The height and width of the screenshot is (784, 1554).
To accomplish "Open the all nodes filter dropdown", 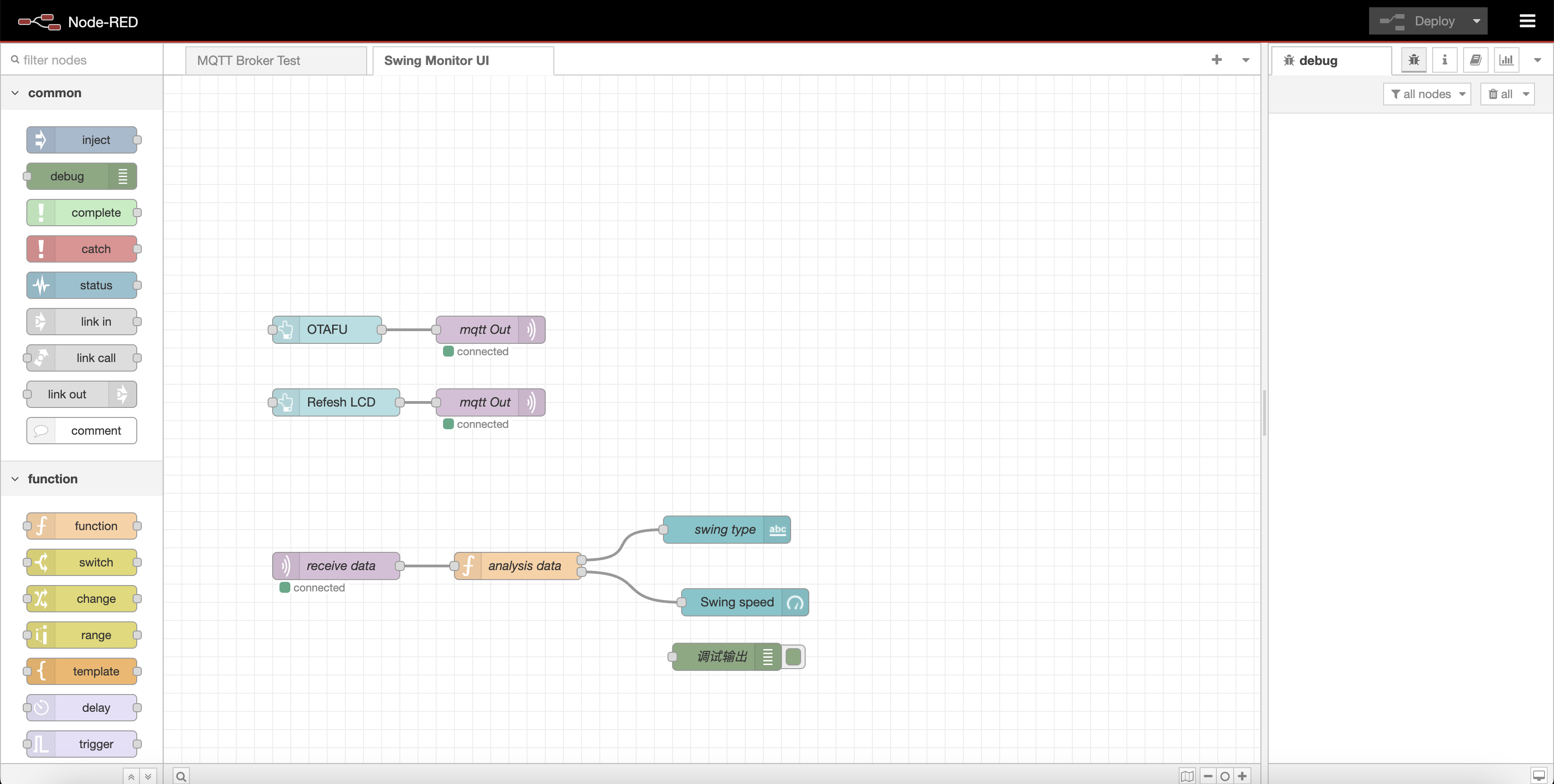I will [1427, 94].
